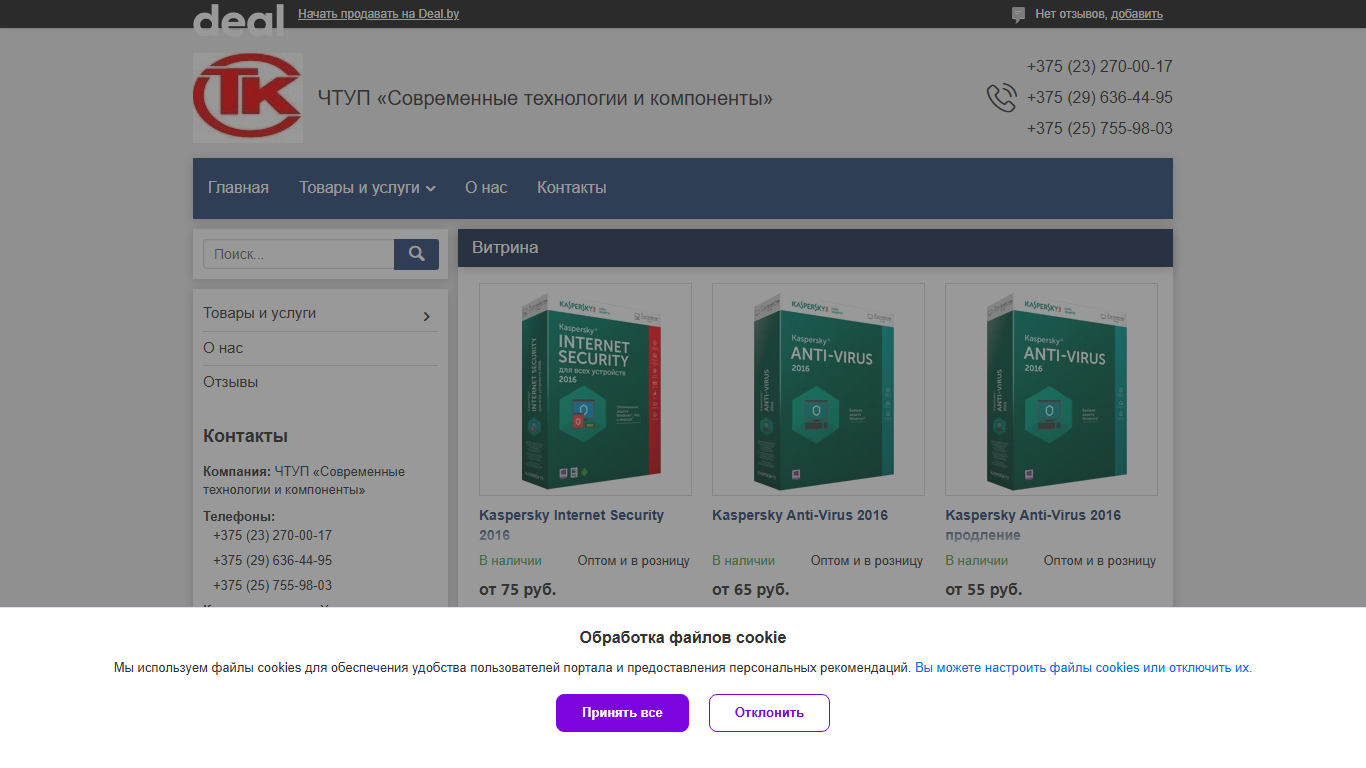Open sidebar 'О нас' link
Viewport: 1366px width, 768px height.
(223, 348)
